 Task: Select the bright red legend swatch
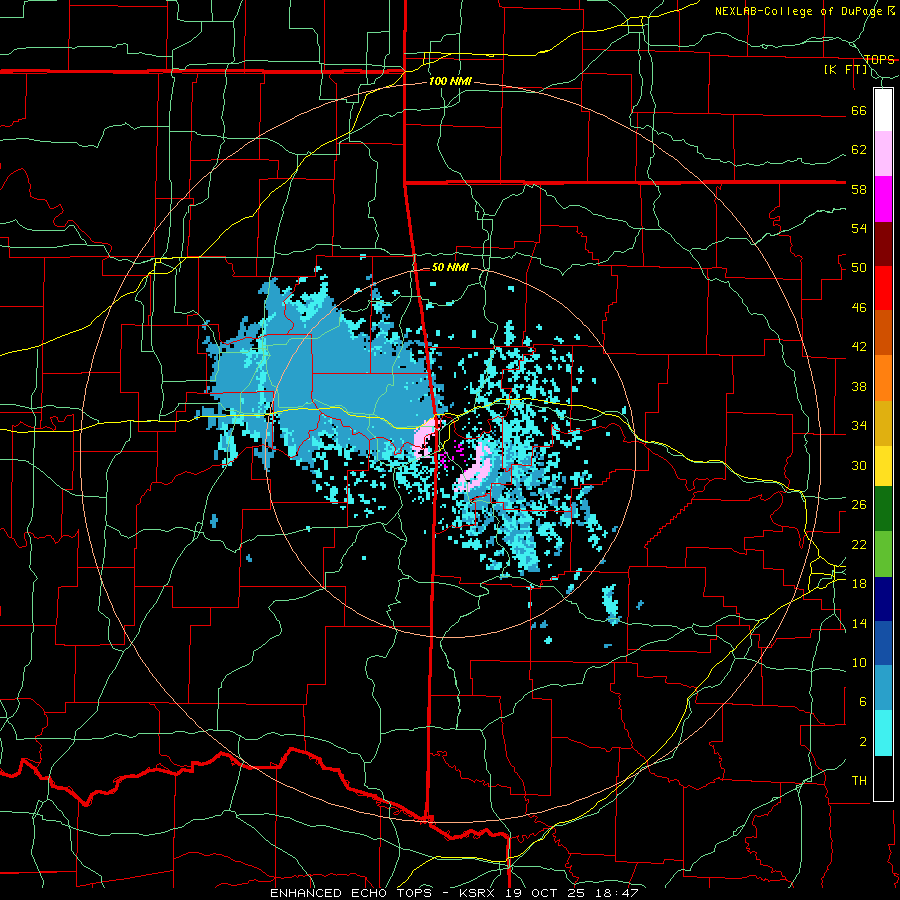pos(883,288)
